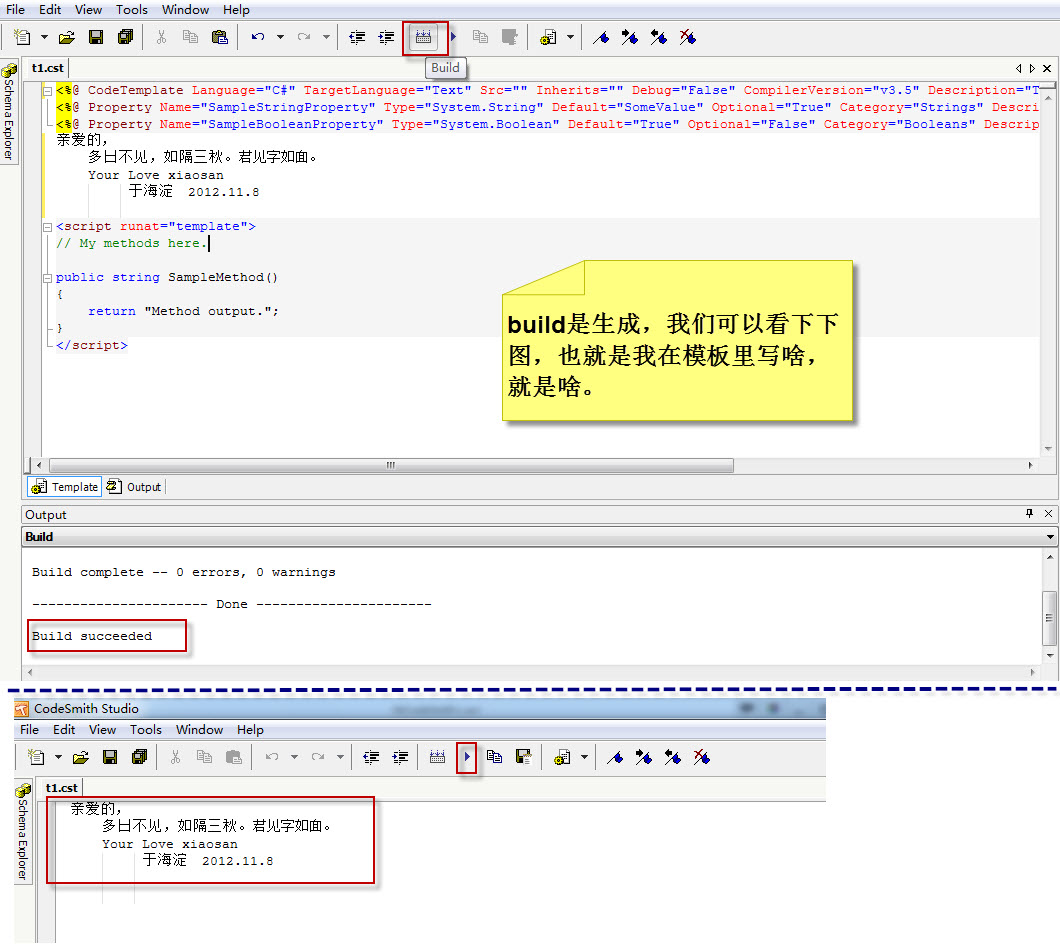This screenshot has height=952, width=1060.
Task: Click the New document icon in the top window toolbar
Action: (22, 37)
